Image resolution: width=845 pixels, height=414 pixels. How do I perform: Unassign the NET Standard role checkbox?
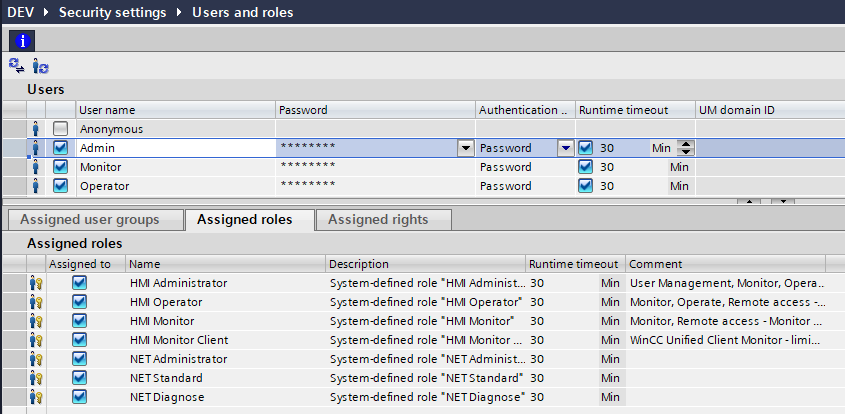click(79, 378)
